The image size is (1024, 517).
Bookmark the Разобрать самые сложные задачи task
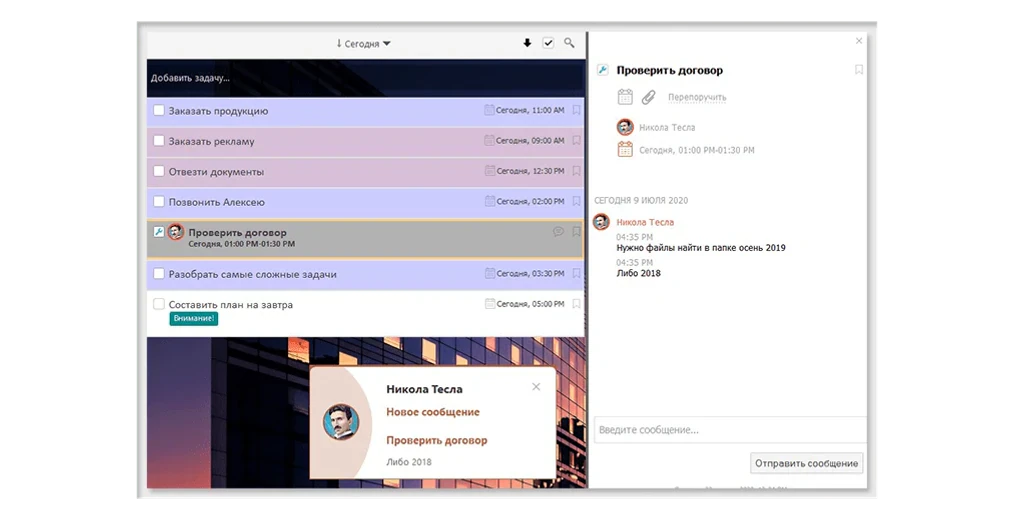click(x=576, y=274)
